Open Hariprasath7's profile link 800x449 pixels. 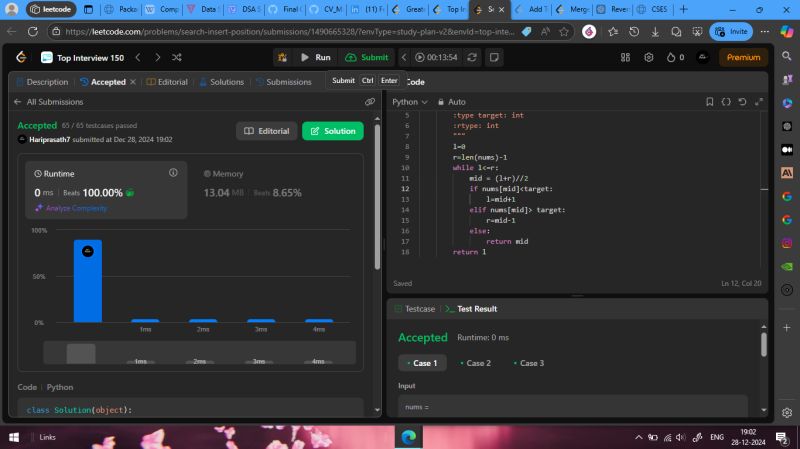[x=49, y=139]
